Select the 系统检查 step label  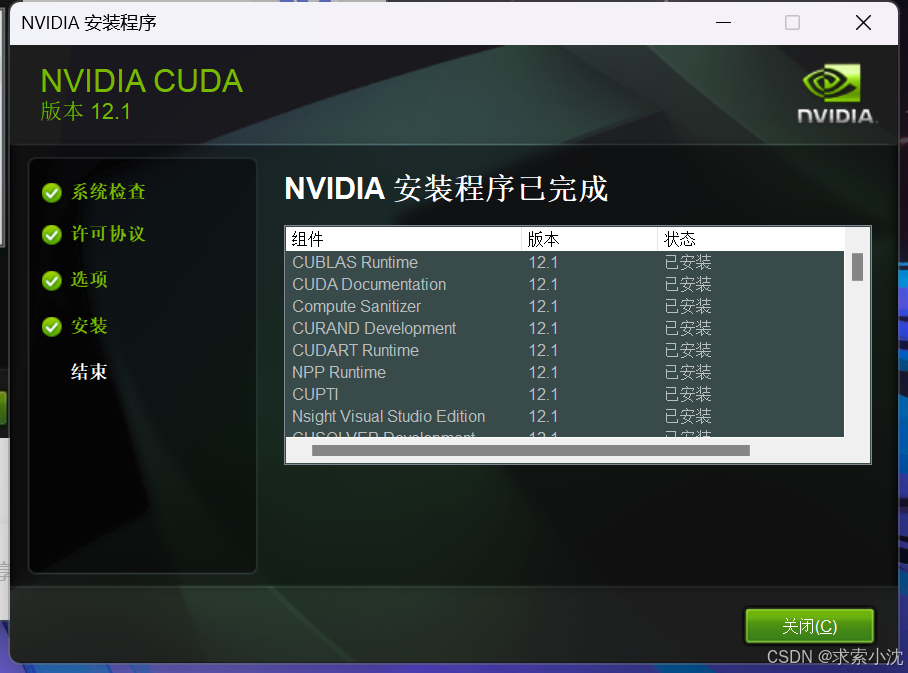click(108, 192)
